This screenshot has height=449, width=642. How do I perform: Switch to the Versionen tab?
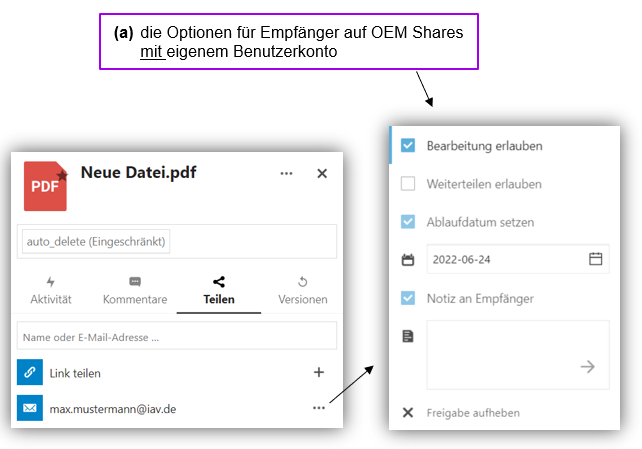pos(302,290)
